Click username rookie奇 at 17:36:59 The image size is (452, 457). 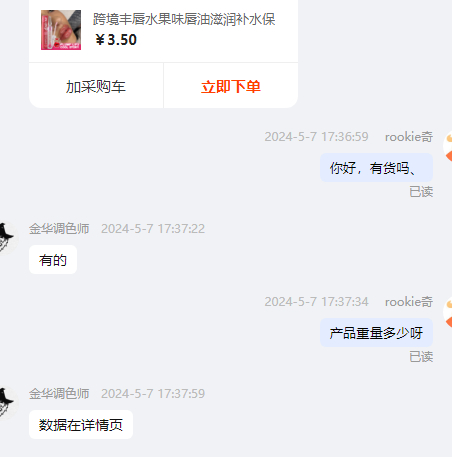pyautogui.click(x=409, y=137)
